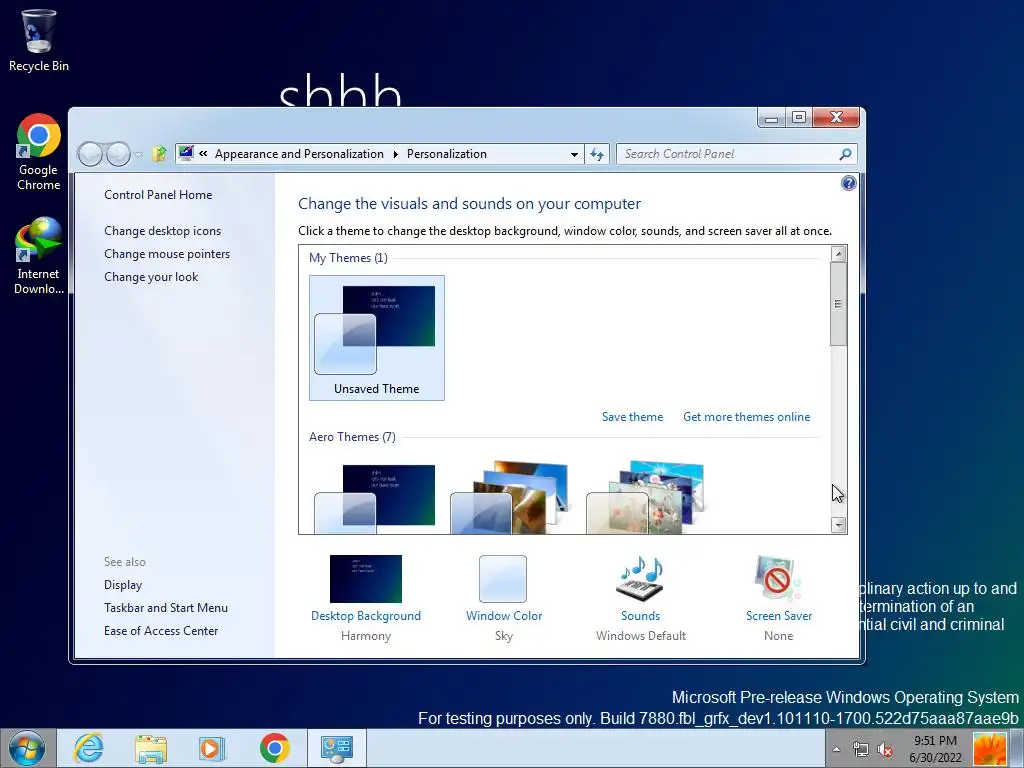Image resolution: width=1024 pixels, height=768 pixels.
Task: Click the network icon in system tray
Action: [x=861, y=750]
